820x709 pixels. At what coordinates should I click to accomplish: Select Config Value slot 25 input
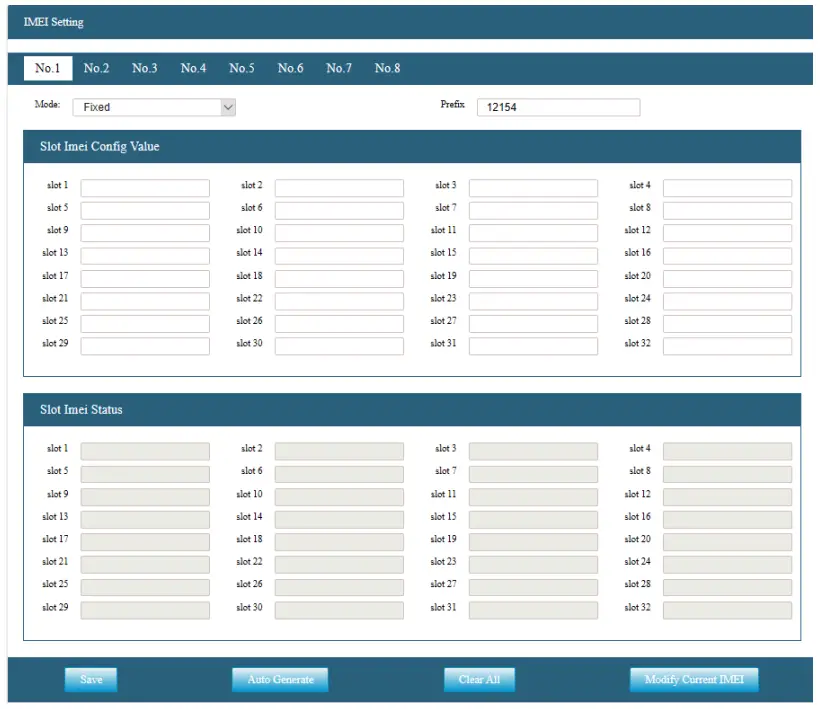tap(145, 324)
